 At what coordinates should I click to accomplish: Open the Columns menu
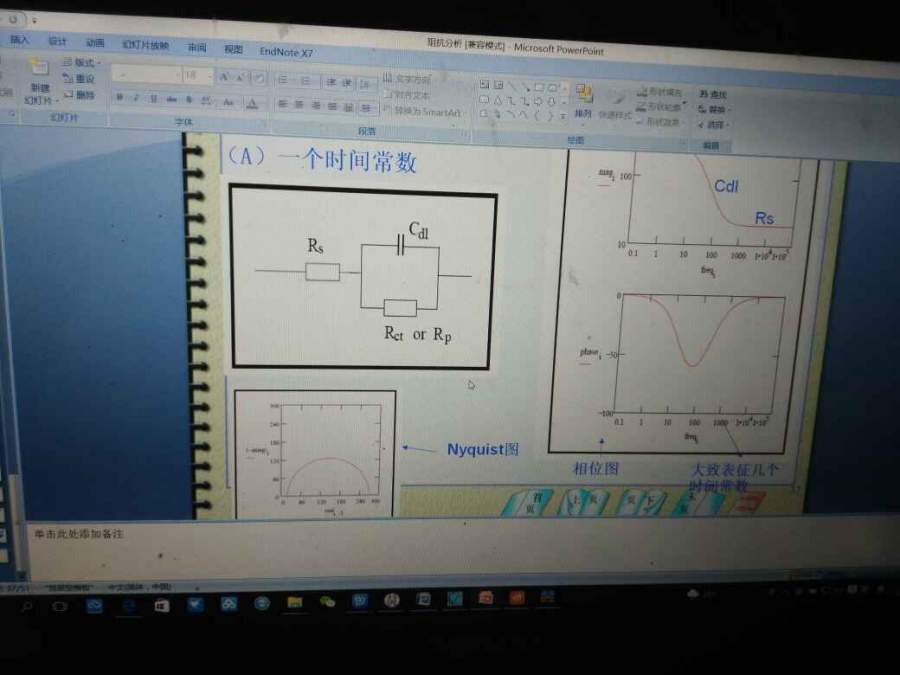[367, 108]
